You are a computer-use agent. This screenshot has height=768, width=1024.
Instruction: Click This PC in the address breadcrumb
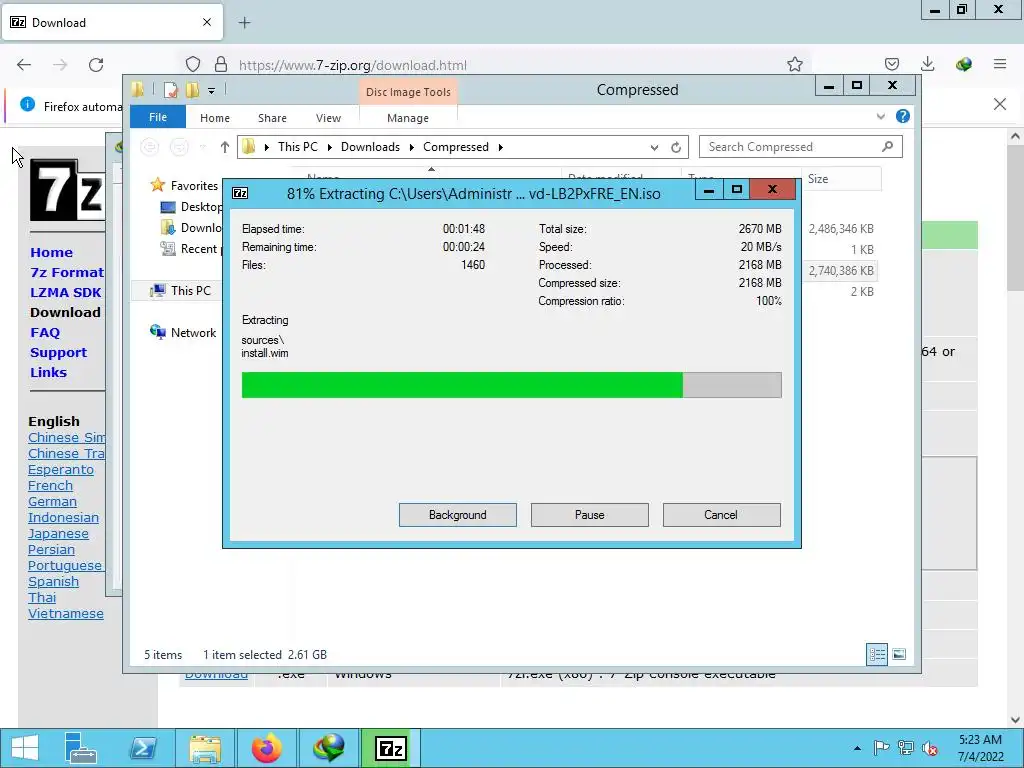coord(297,147)
